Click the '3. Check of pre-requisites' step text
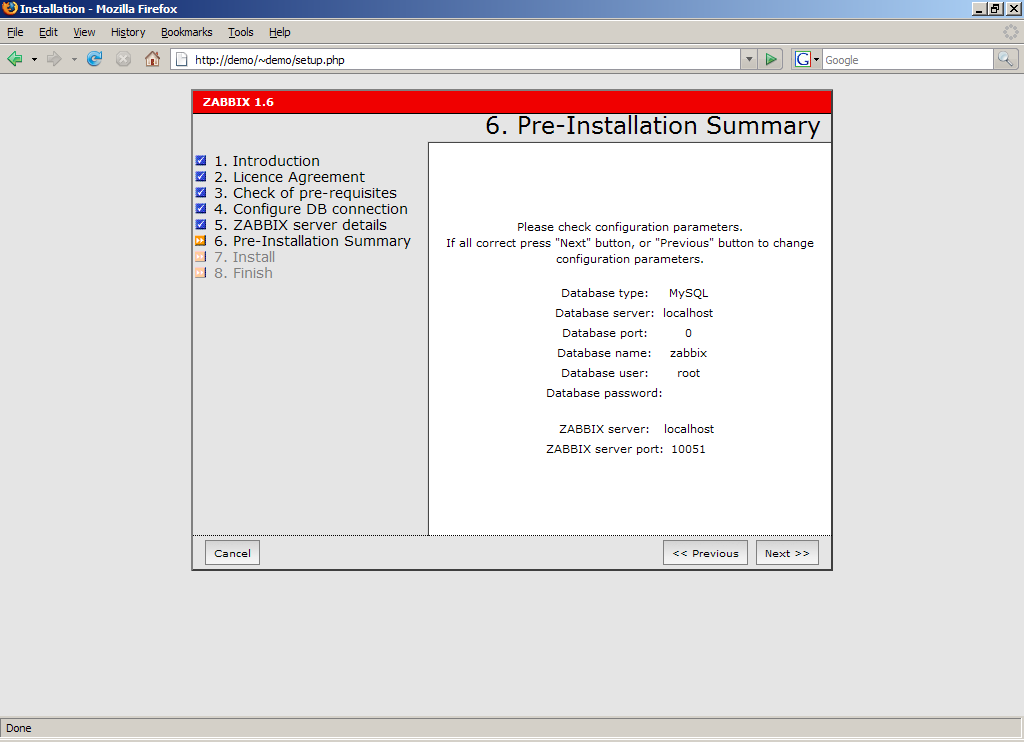 pos(306,193)
